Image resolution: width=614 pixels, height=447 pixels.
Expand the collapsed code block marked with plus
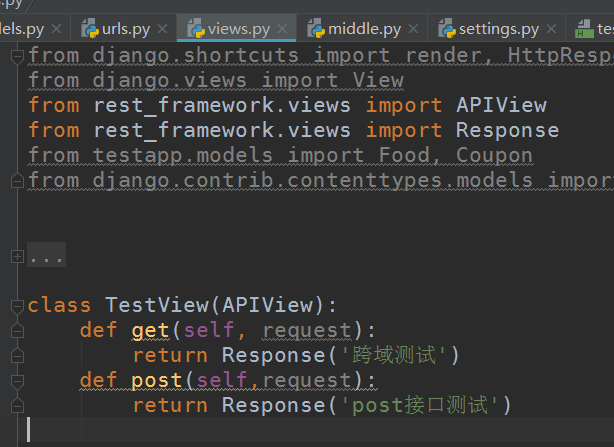coord(15,256)
